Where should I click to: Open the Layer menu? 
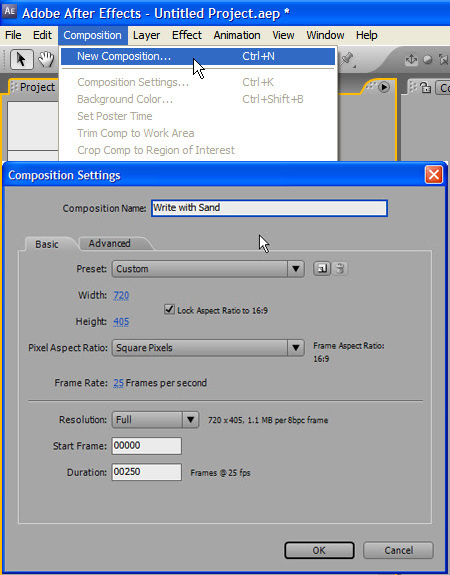[146, 35]
